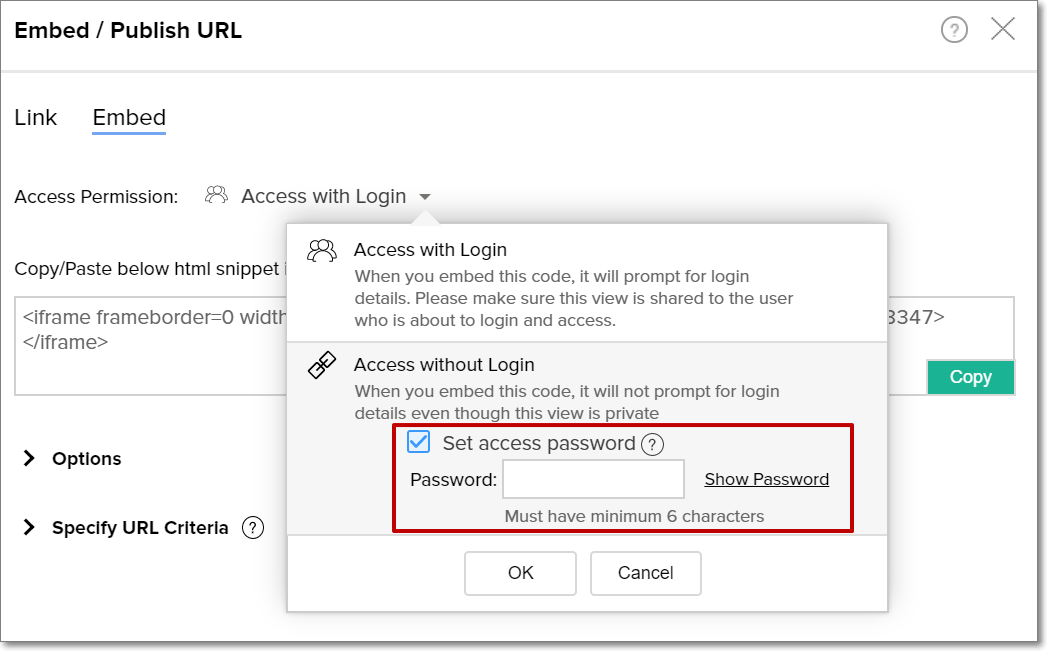The image size is (1047, 651).
Task: Click the chain link icon for Access without Login
Action: [321, 366]
